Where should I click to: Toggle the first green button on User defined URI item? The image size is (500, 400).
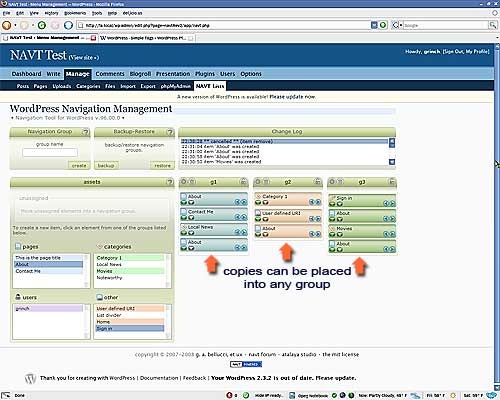[x=258, y=219]
